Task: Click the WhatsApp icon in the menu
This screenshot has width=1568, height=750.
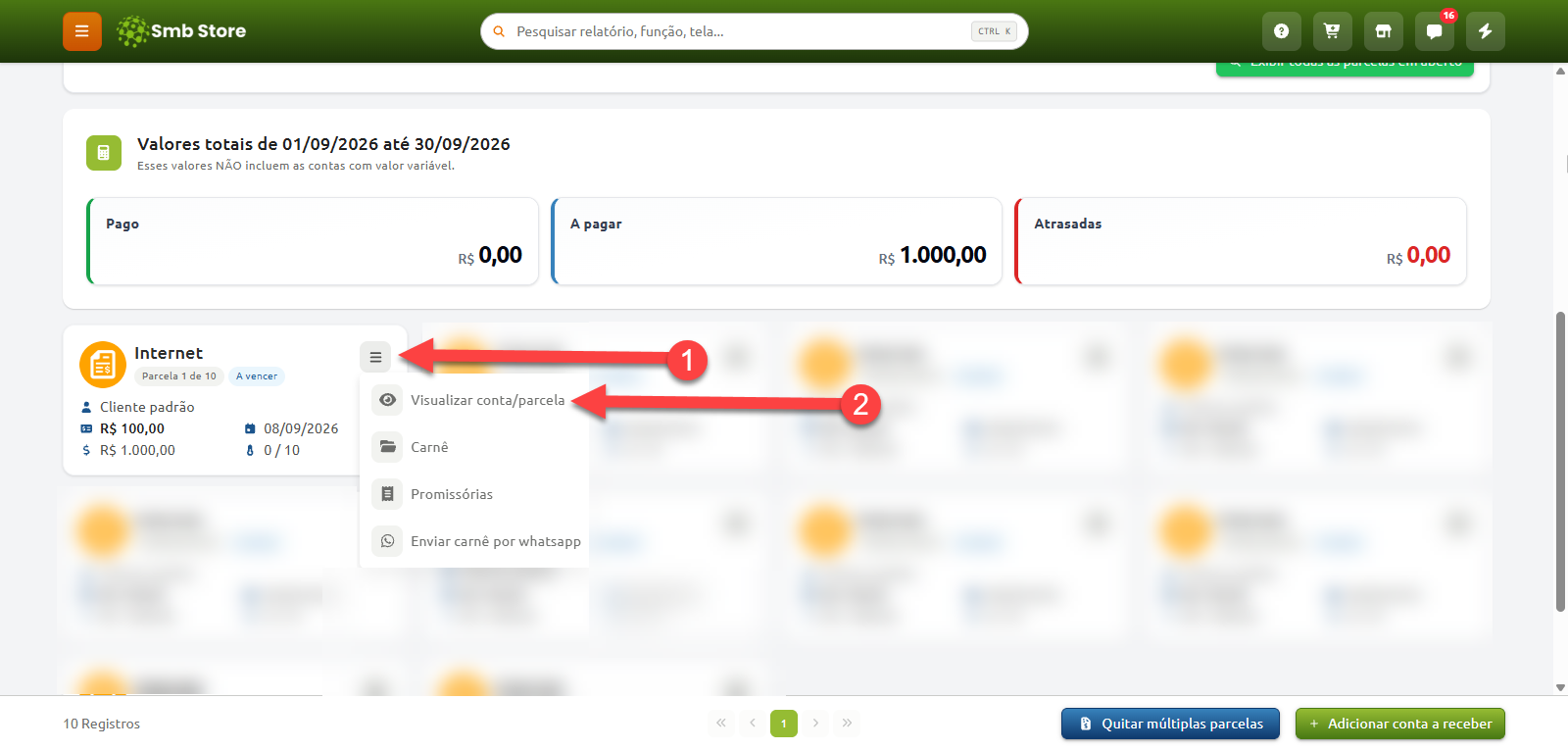Action: pyautogui.click(x=388, y=541)
